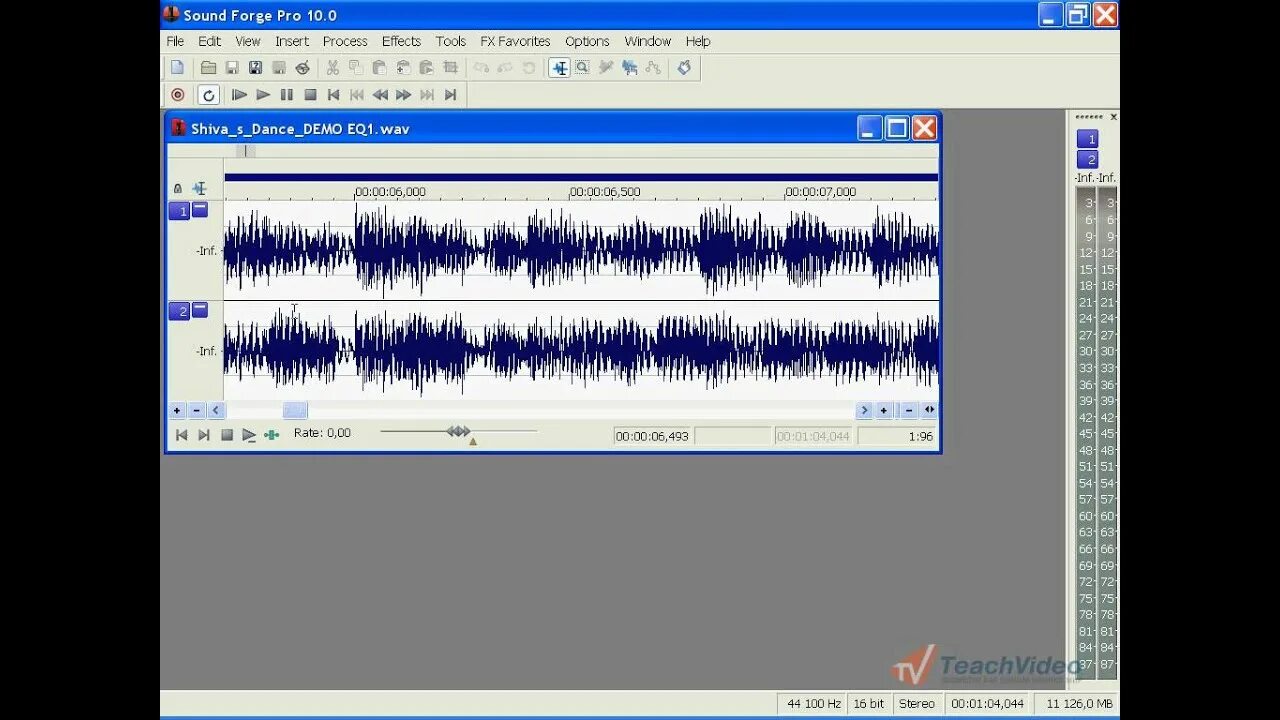1280x720 pixels.
Task: Collapse channel 1 with its minimize button
Action: coord(200,210)
